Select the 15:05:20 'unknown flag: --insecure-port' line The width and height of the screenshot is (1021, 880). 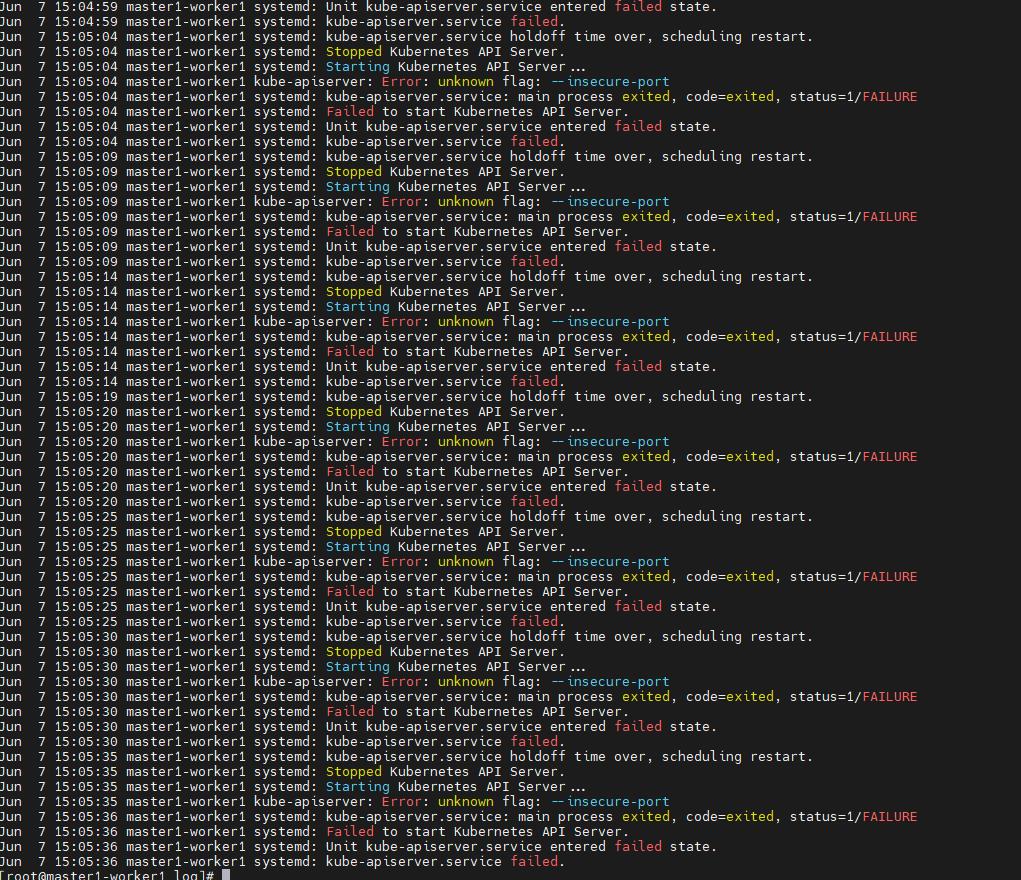335,441
